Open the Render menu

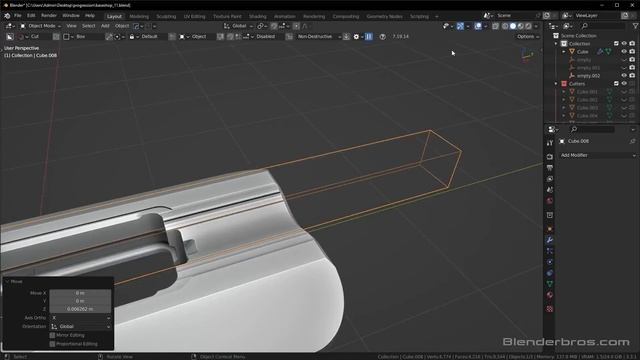(49, 16)
